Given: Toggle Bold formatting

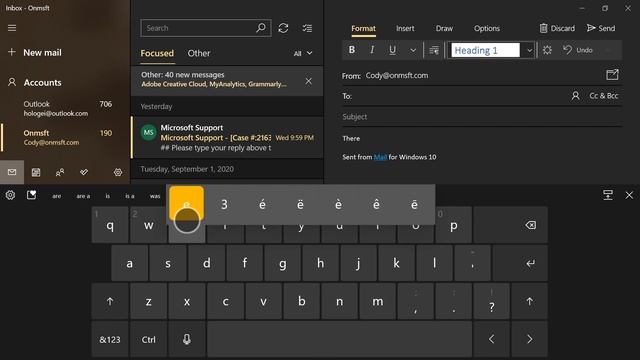Looking at the screenshot, I should (351, 50).
